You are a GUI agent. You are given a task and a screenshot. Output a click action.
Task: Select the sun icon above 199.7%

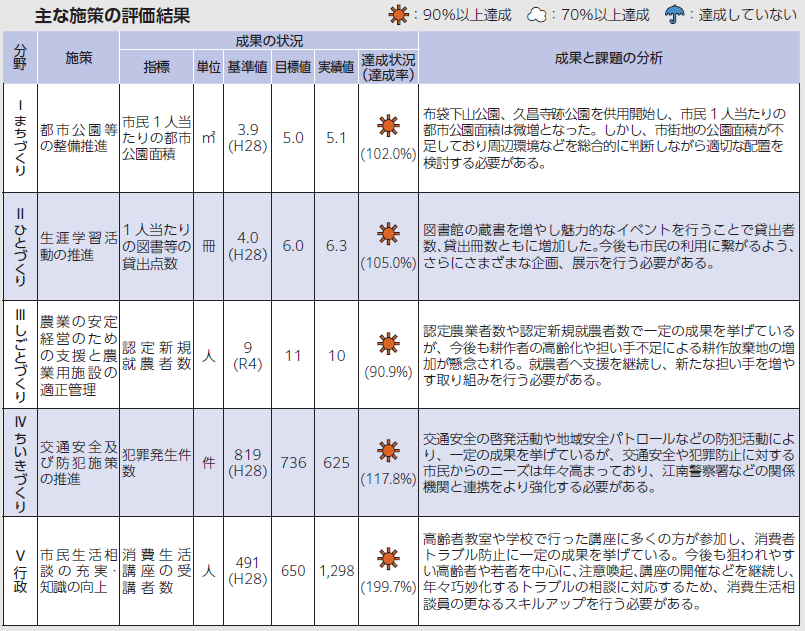tap(387, 558)
